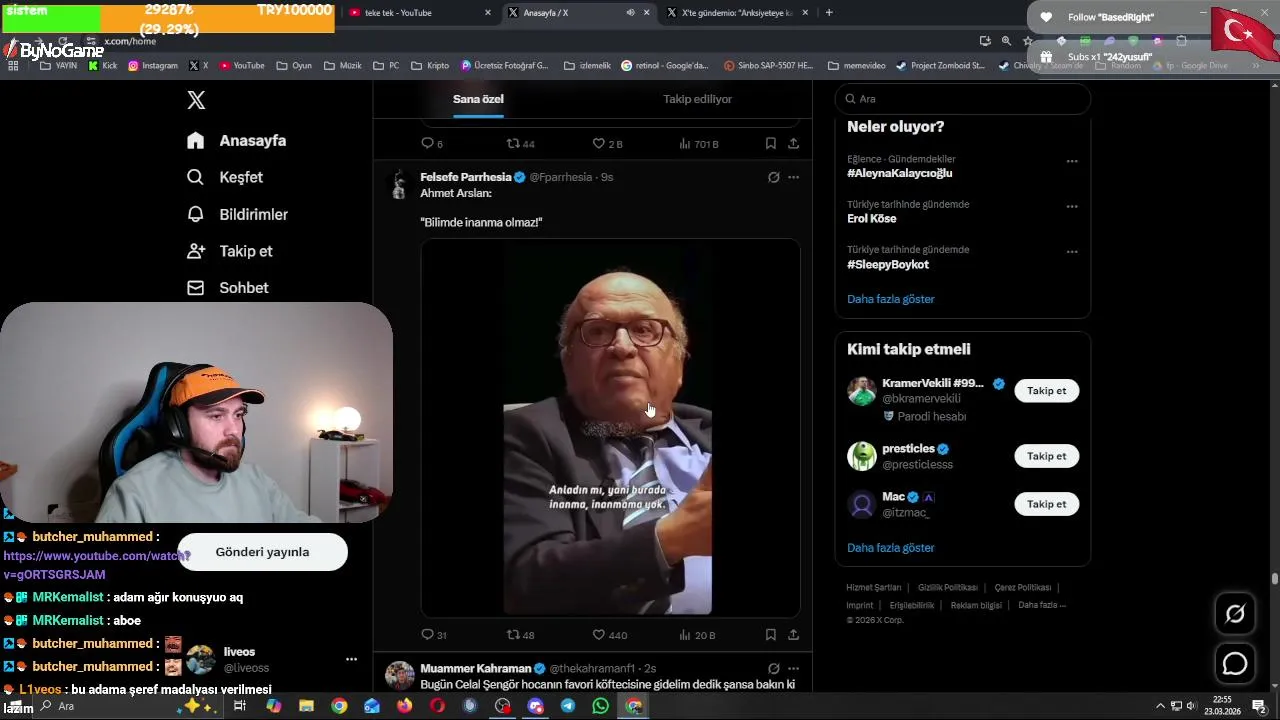
Task: Open the floating chat messages button
Action: pyautogui.click(x=1235, y=663)
